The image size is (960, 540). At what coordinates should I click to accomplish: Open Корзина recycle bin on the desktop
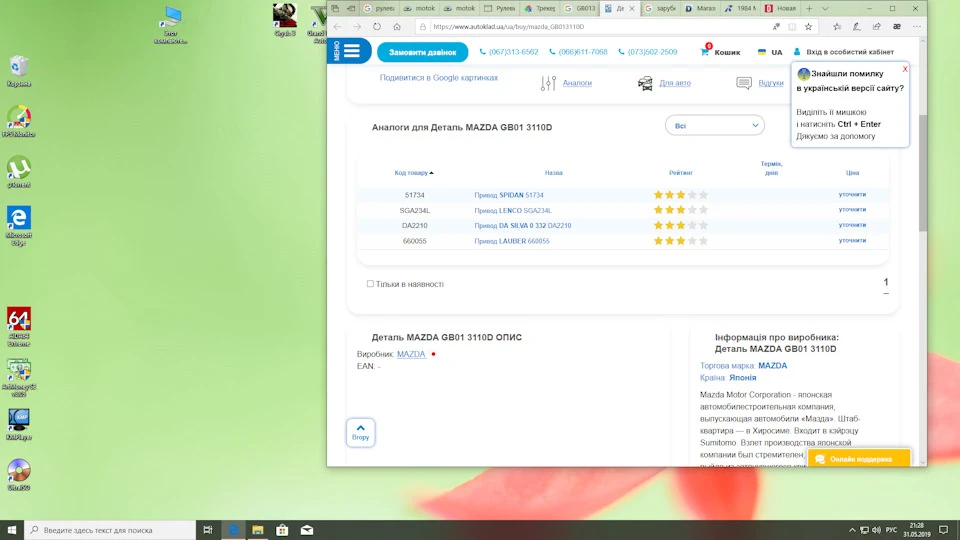click(x=19, y=71)
